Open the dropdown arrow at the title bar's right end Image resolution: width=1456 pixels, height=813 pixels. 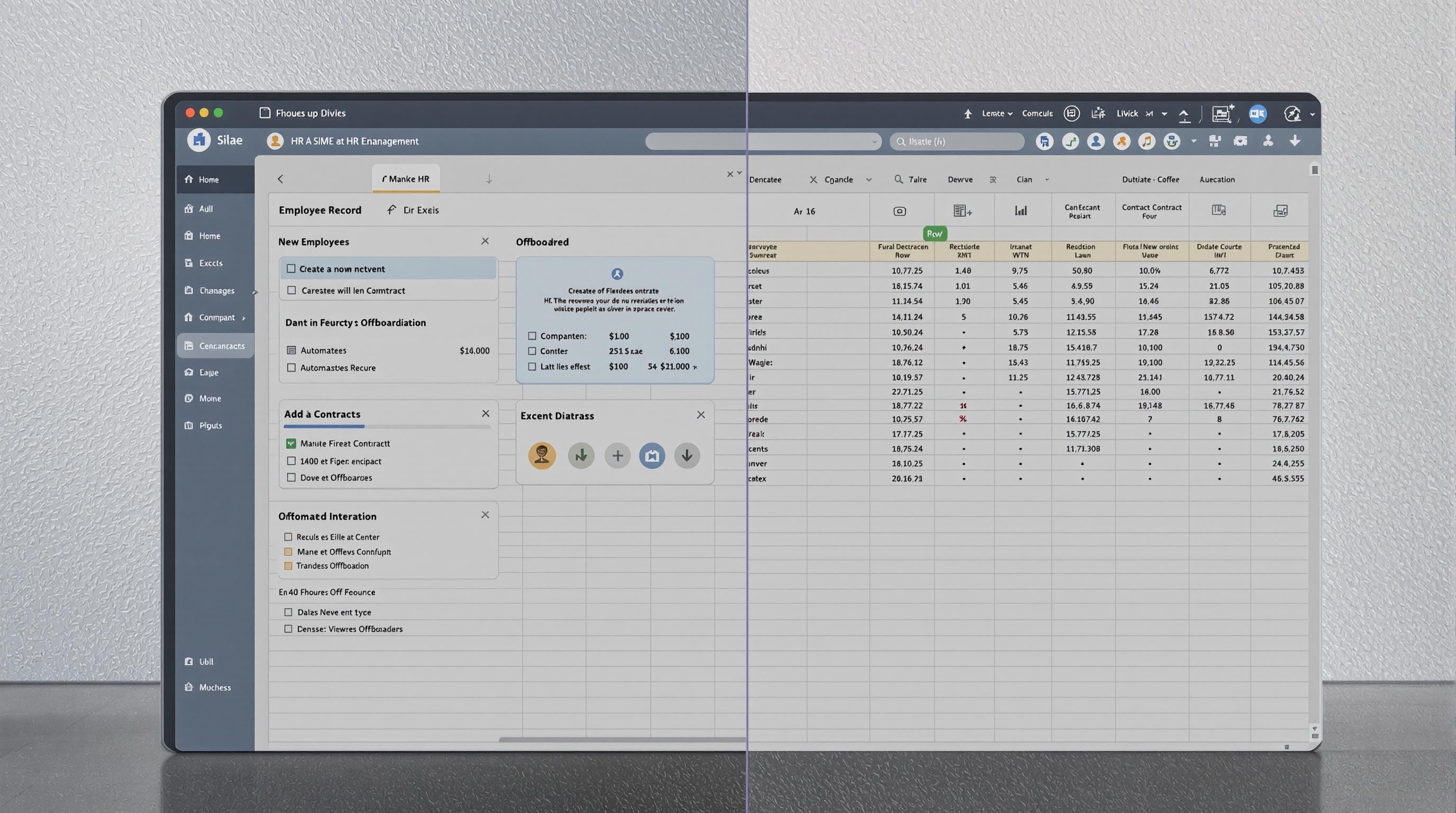pyautogui.click(x=1313, y=114)
